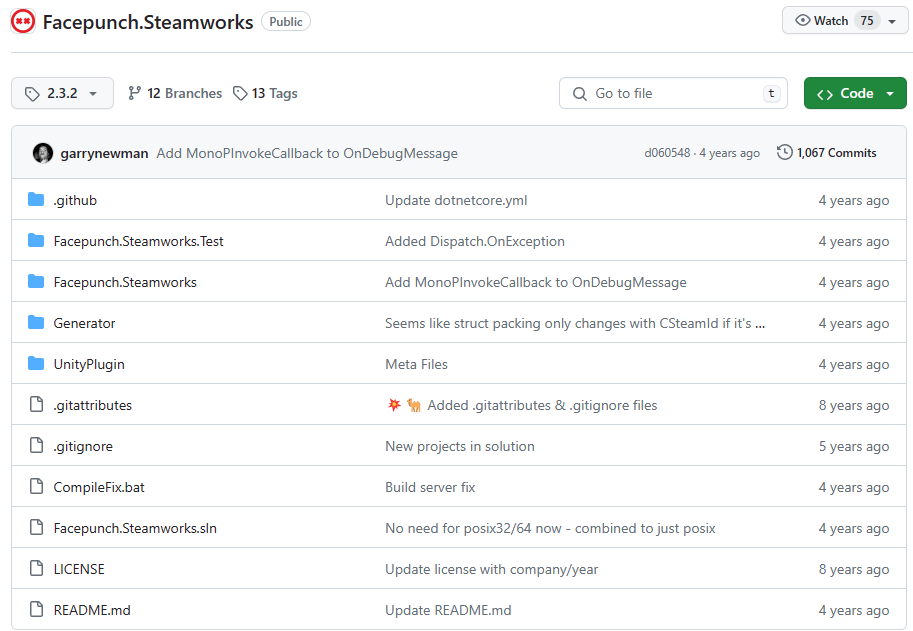
Task: Click the code brackets icon on Code button
Action: click(x=824, y=94)
